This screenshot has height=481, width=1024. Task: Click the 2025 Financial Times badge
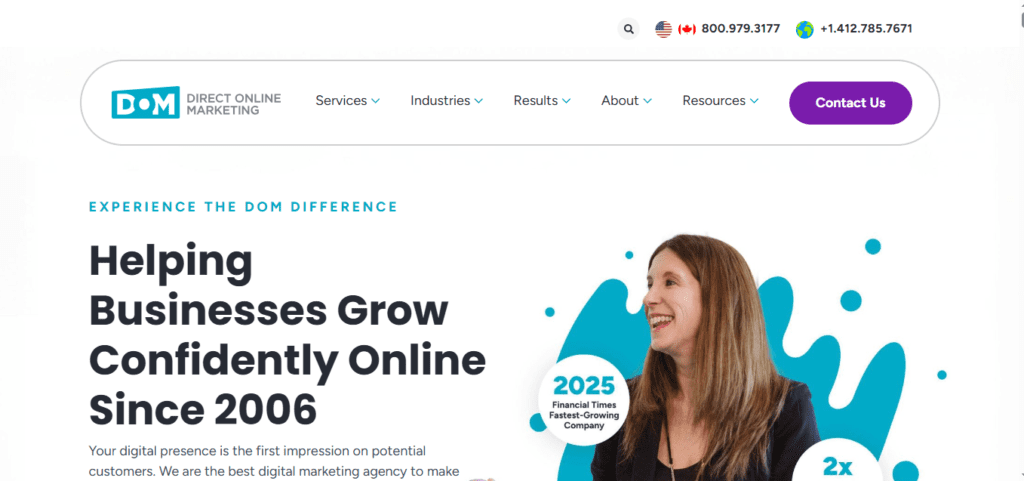pyautogui.click(x=584, y=400)
